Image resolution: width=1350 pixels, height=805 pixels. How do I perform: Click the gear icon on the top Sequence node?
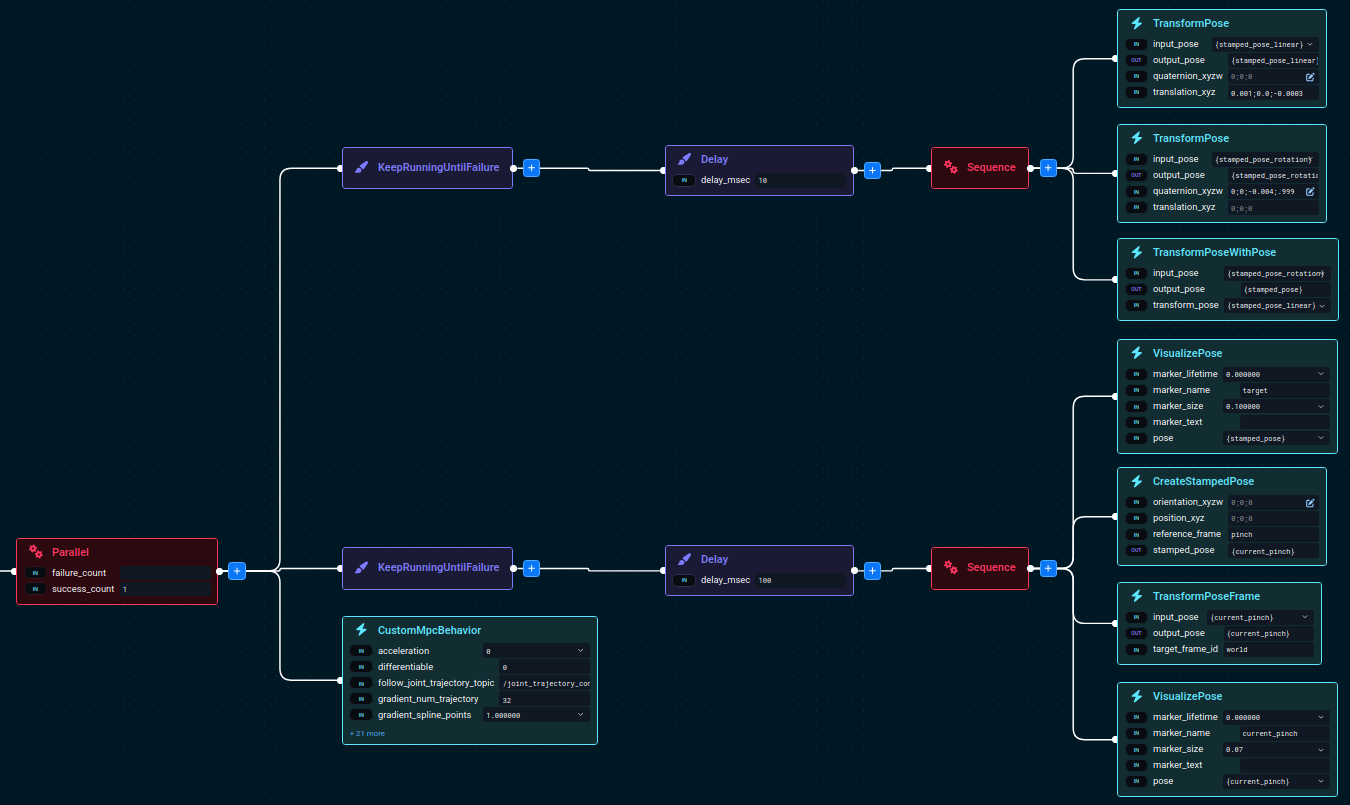point(951,167)
